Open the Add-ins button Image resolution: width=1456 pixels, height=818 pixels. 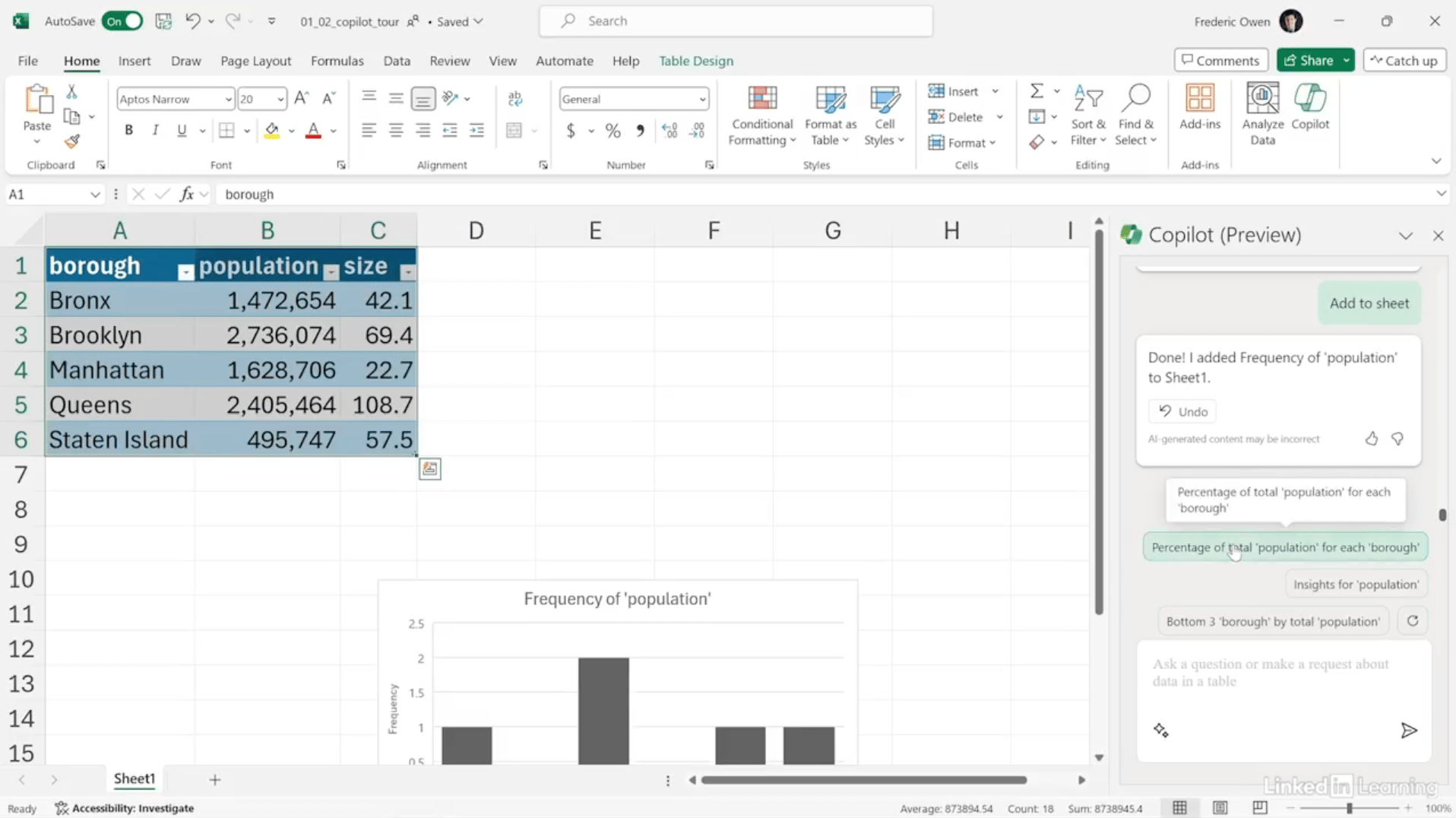(1200, 108)
